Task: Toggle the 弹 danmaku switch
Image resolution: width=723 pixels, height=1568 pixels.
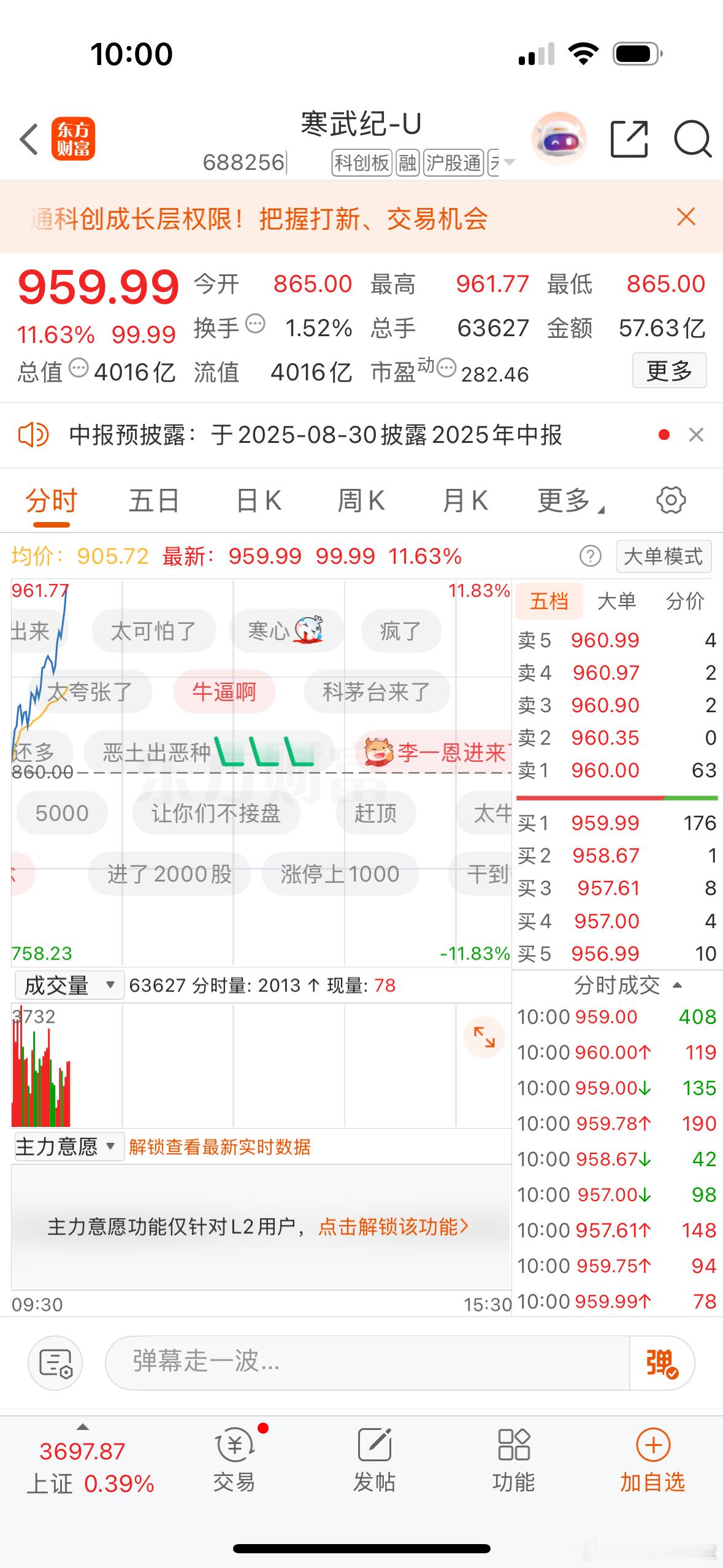Action: [x=662, y=1363]
